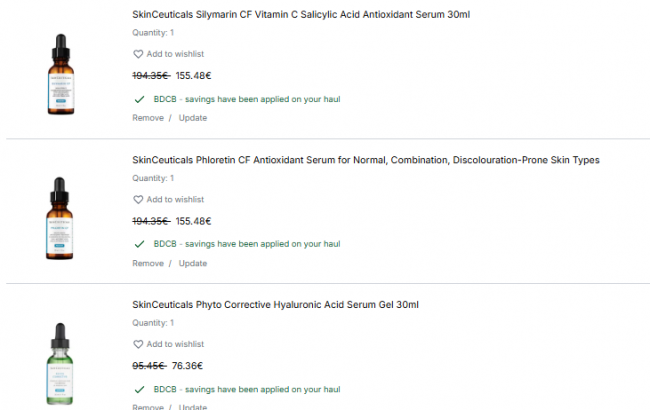
Task: Click the heart icon for Phyto Corrective gel
Action: coord(138,344)
